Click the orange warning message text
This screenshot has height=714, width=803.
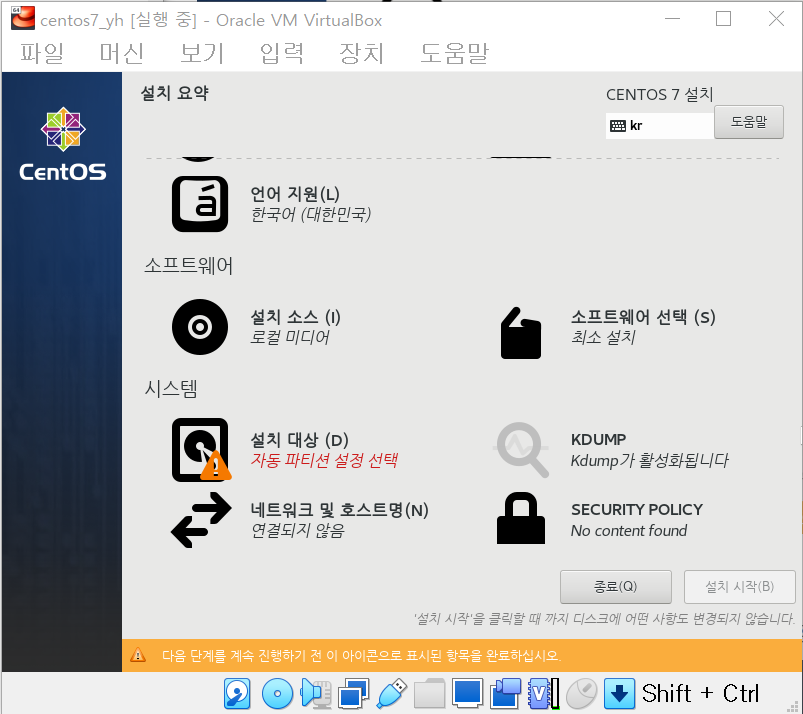[361, 656]
